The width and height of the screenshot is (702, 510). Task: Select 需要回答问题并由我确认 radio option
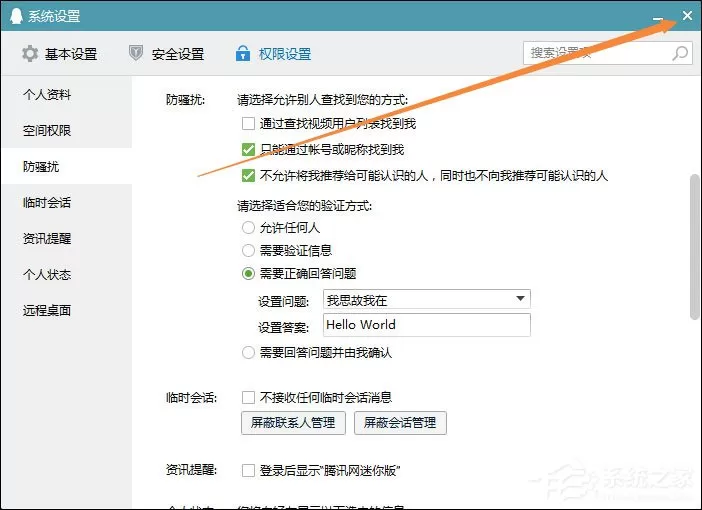[x=248, y=352]
